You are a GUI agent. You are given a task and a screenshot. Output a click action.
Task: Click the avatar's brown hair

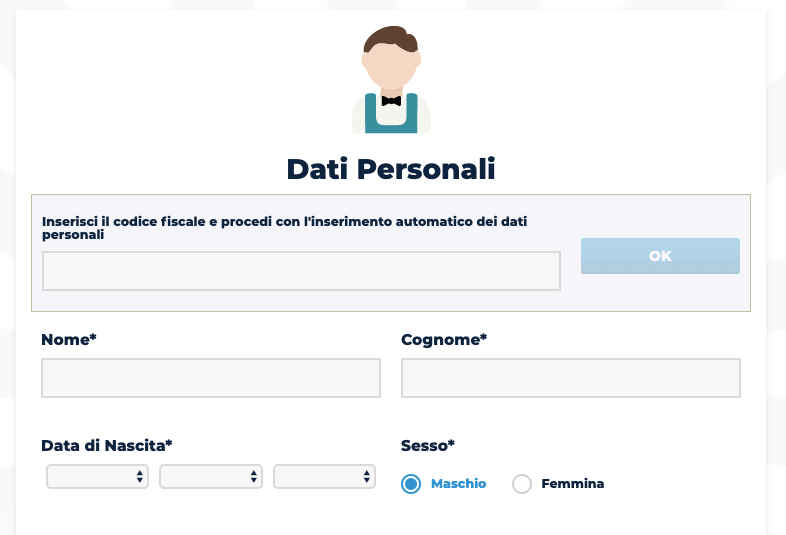click(390, 39)
